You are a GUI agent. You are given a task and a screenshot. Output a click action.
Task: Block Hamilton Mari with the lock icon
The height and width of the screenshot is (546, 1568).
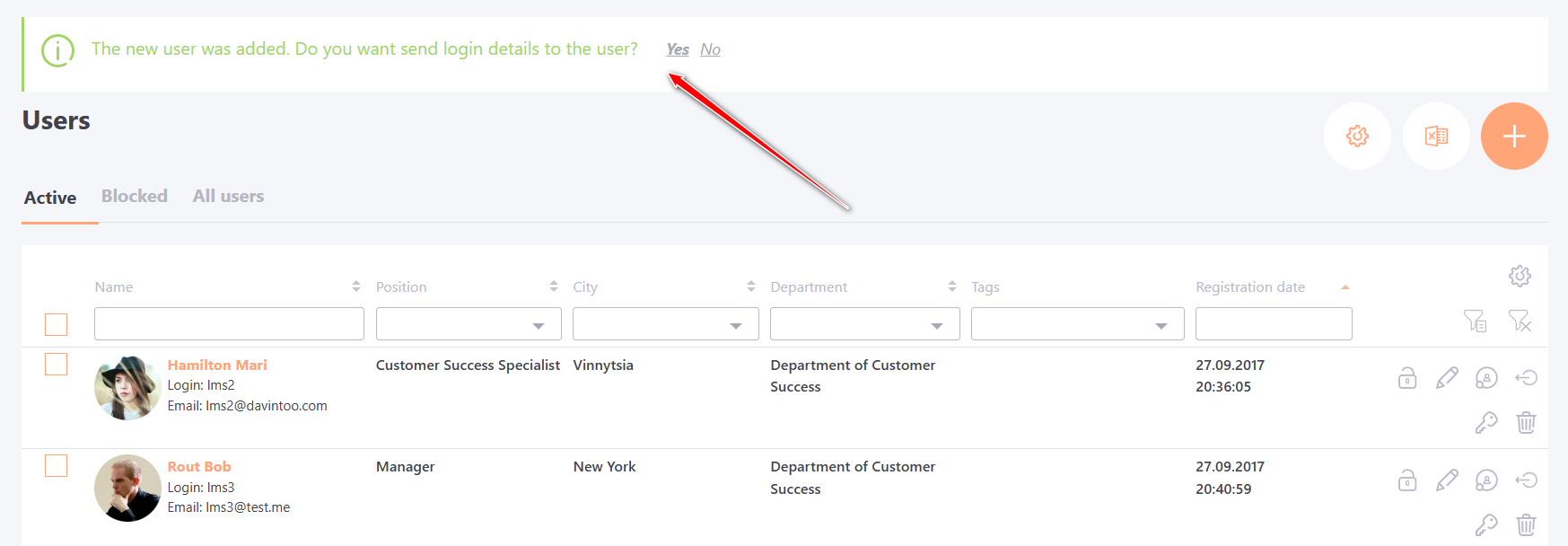(x=1407, y=378)
